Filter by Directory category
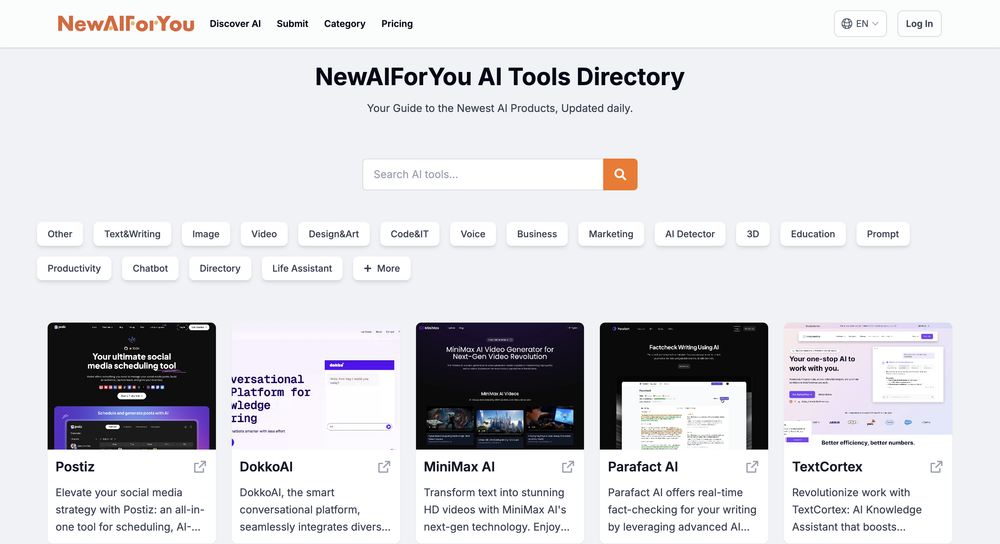This screenshot has width=1000, height=544. (219, 268)
